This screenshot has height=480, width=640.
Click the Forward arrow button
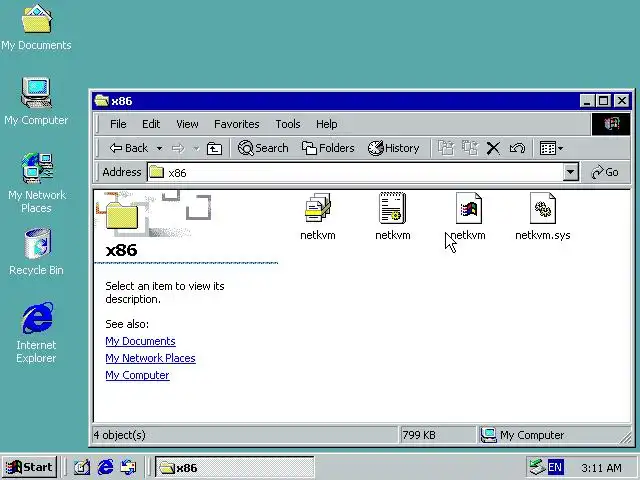pyautogui.click(x=178, y=148)
